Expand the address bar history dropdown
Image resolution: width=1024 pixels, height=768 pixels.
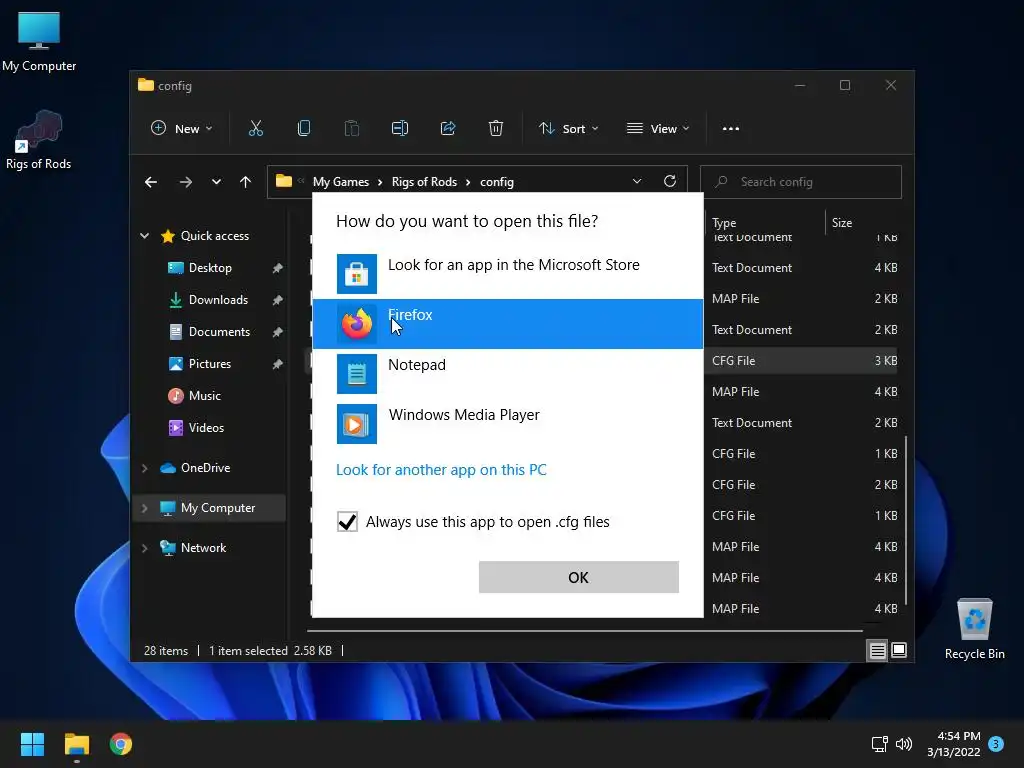[x=637, y=182]
